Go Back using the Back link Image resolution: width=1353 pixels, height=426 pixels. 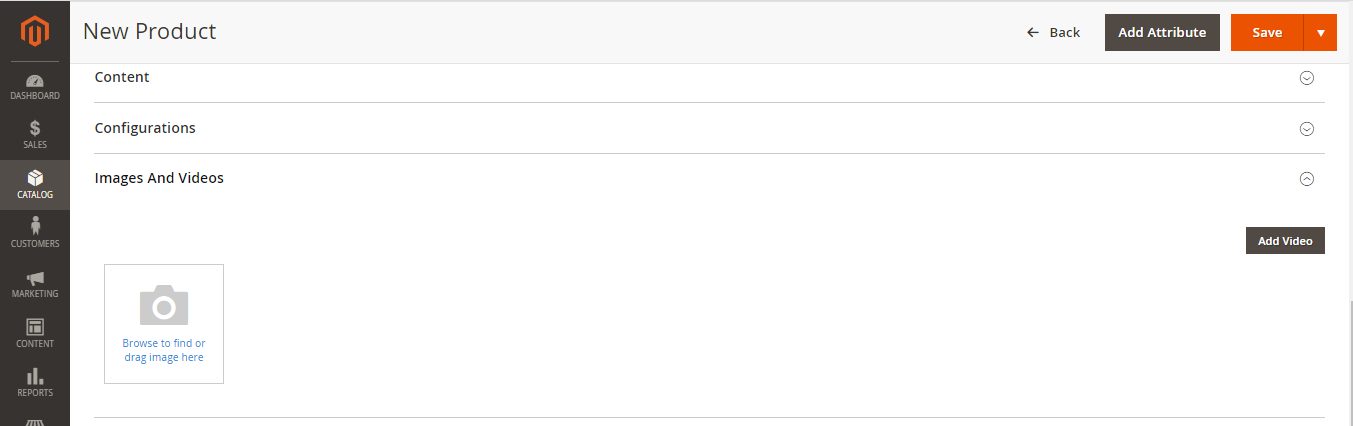[1054, 32]
